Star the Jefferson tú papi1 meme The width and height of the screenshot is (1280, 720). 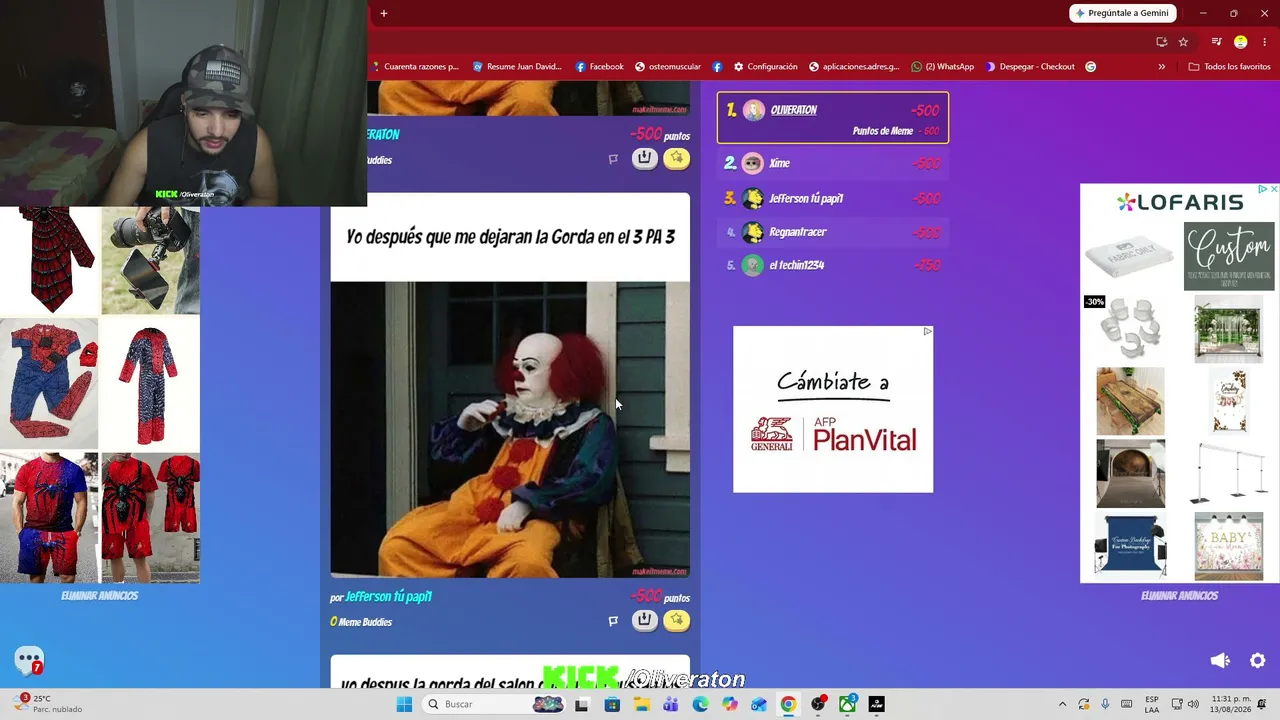tap(677, 621)
